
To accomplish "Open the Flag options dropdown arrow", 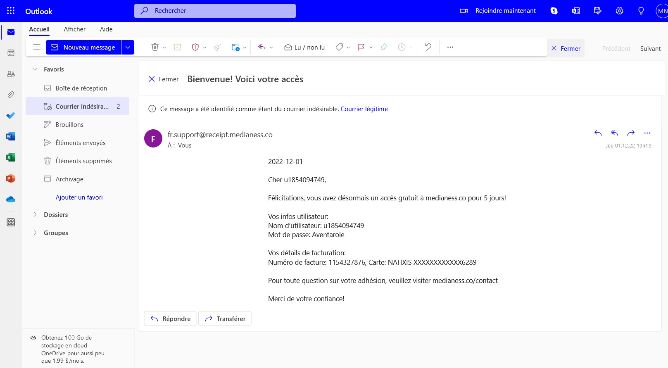I will tap(371, 47).
